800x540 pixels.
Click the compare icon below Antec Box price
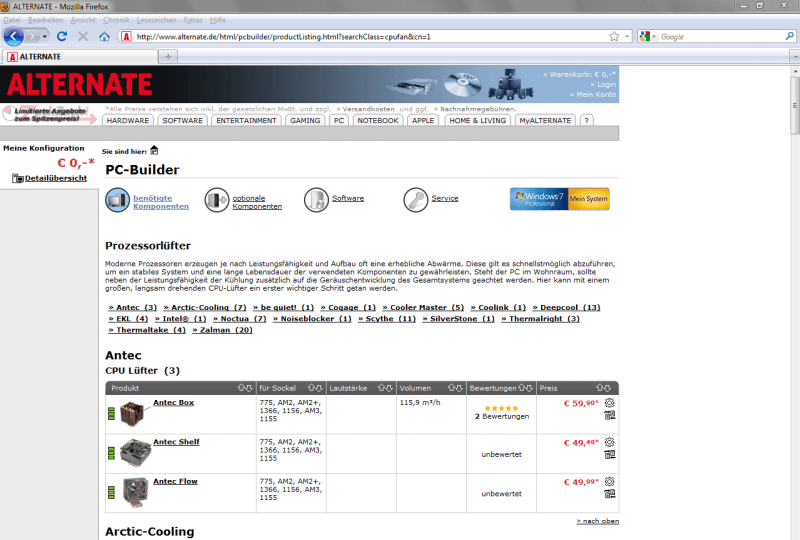[610, 415]
